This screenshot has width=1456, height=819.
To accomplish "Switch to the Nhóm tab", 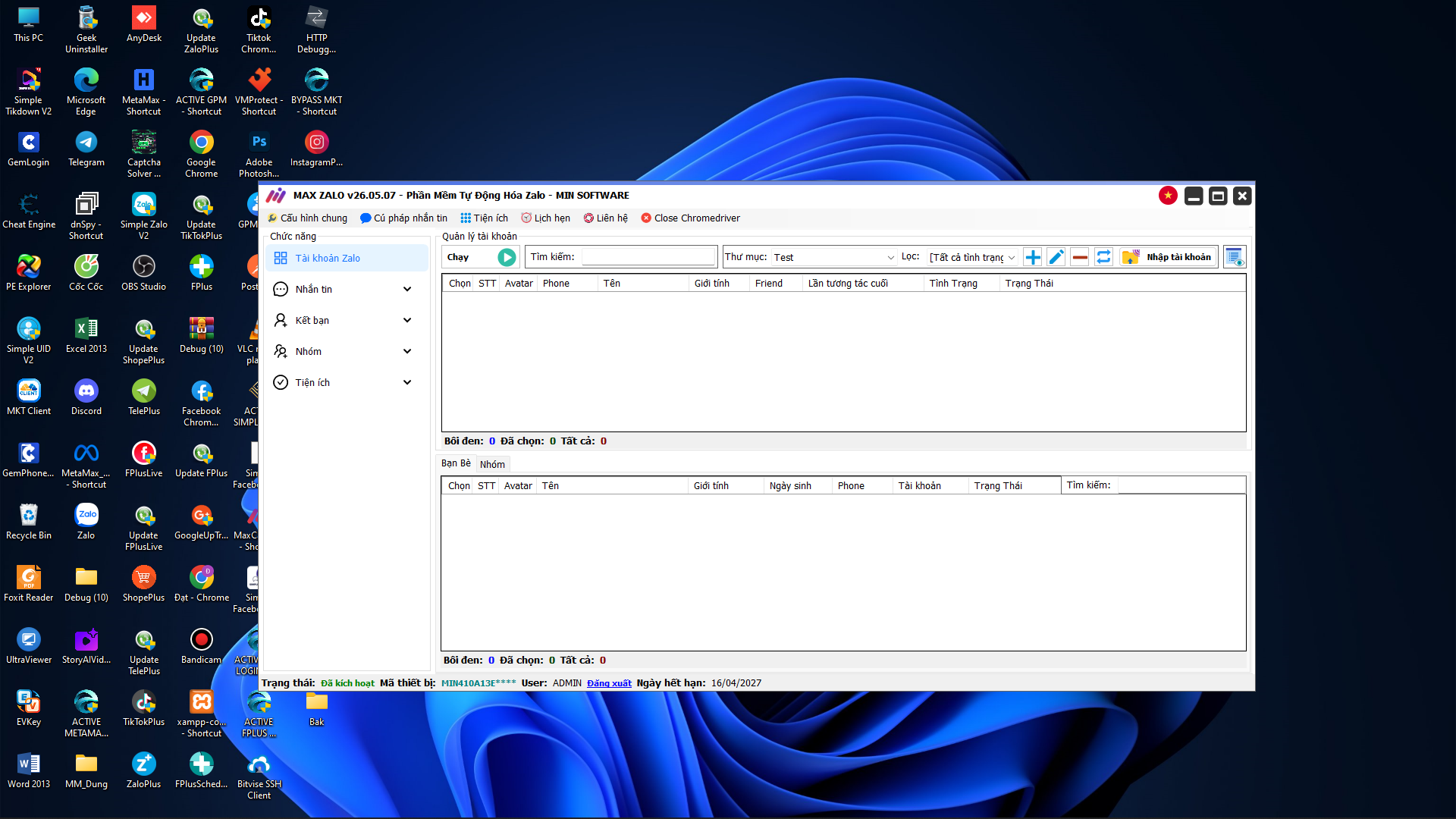I will tap(492, 464).
